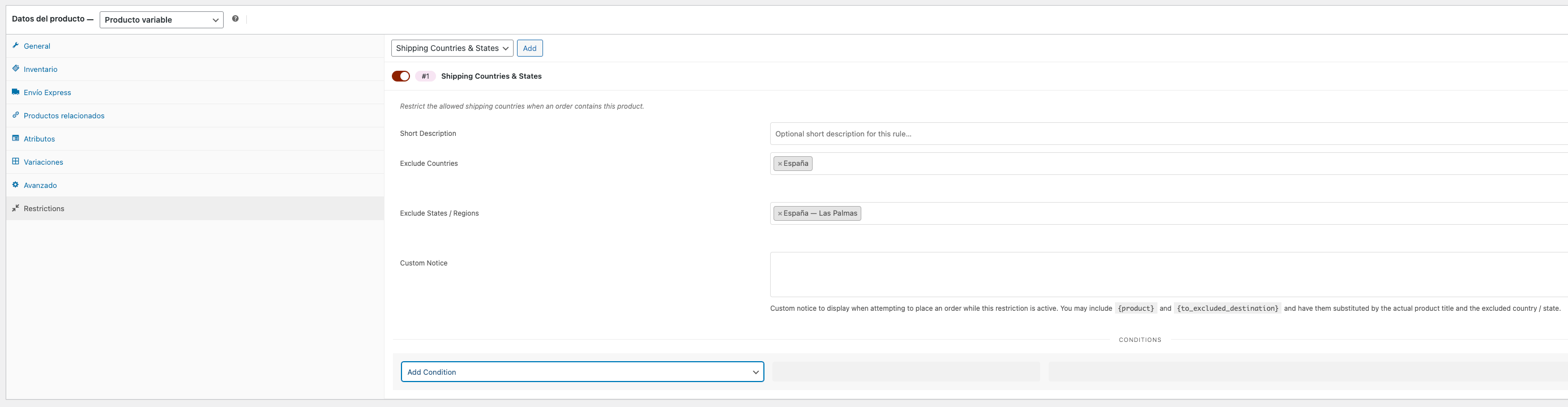Screen dimensions: 1568x407
Task: Click the Inventario tag icon
Action: tap(16, 68)
